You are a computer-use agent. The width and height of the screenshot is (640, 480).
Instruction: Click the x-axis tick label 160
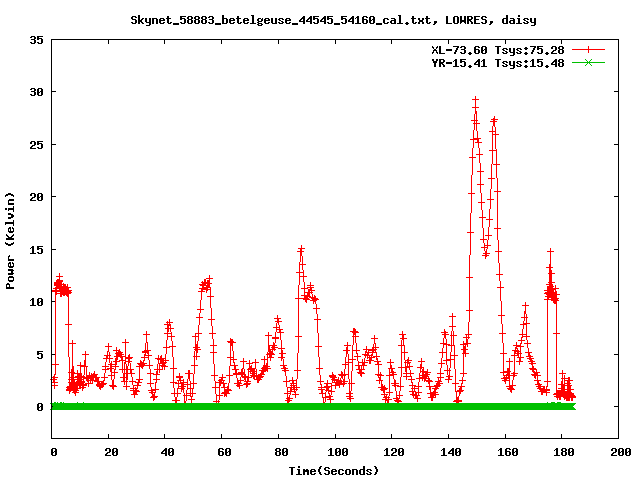[x=507, y=452]
